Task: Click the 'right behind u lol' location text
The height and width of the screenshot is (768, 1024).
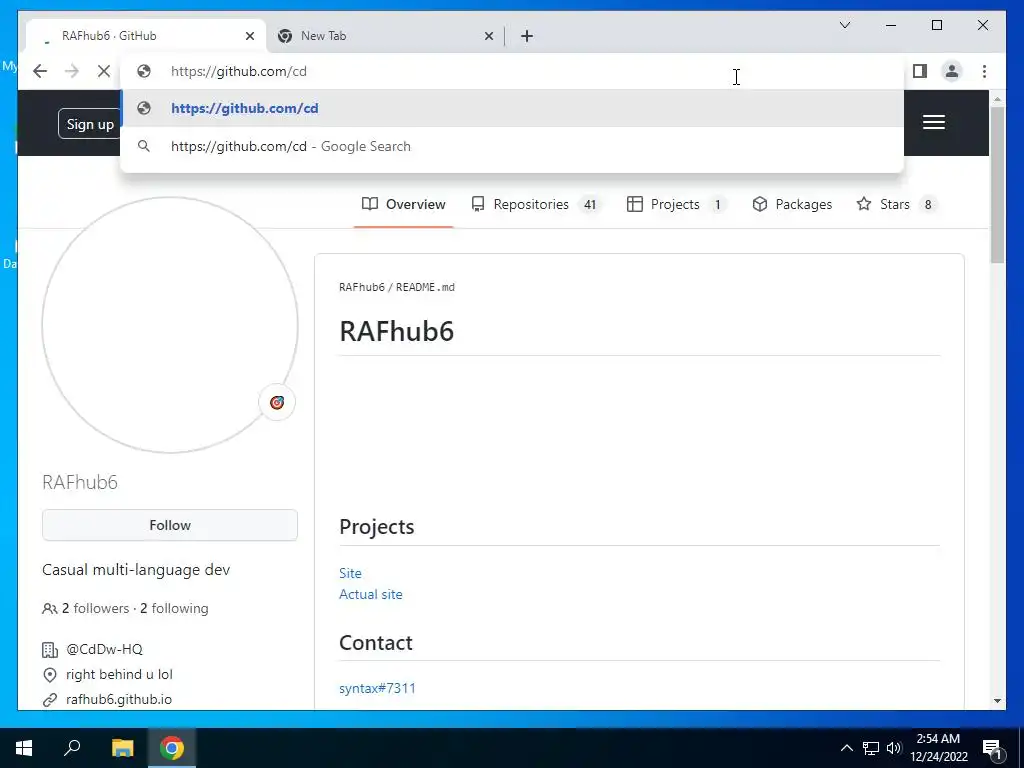Action: click(x=119, y=675)
